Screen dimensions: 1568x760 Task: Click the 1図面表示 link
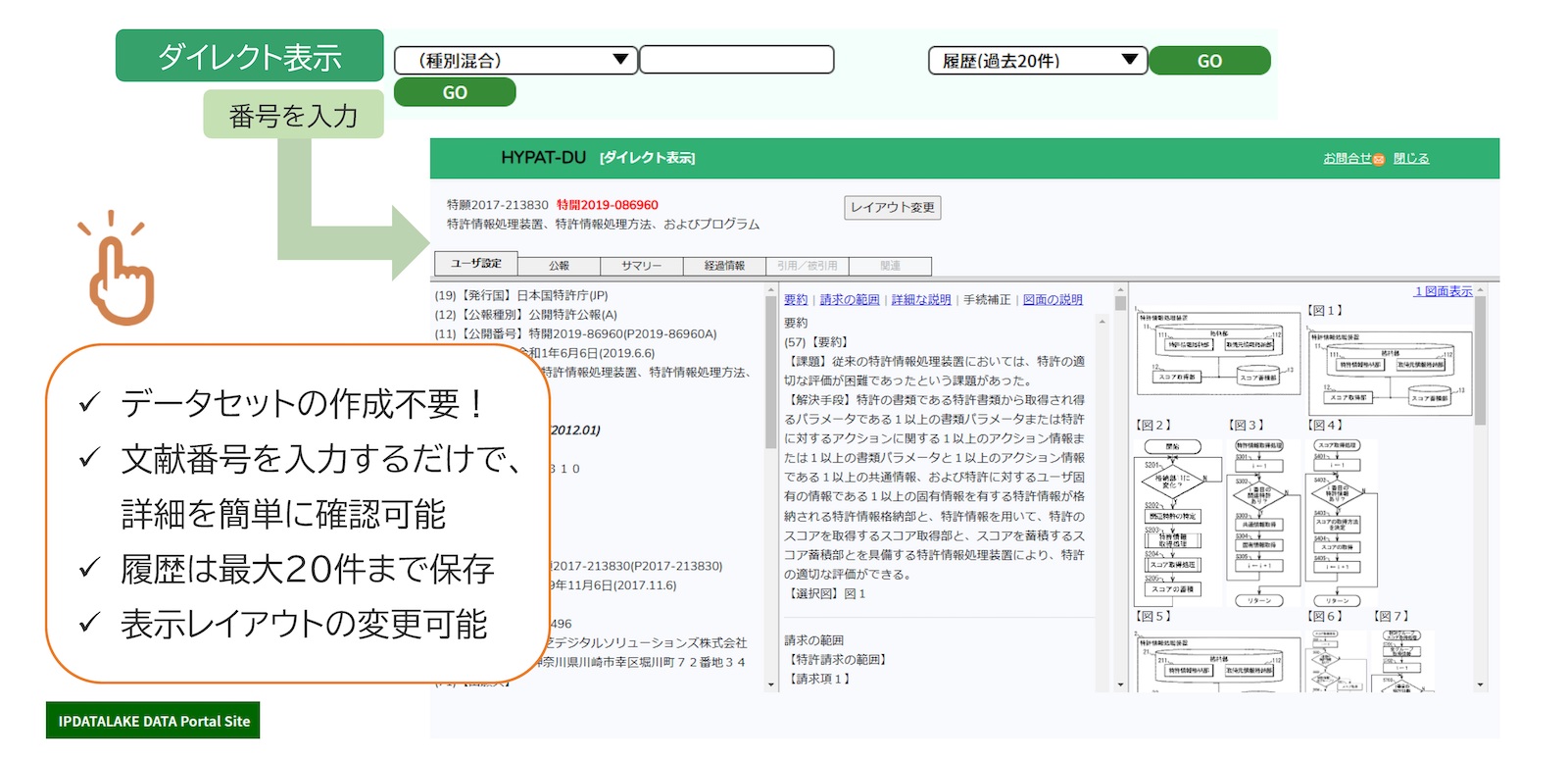(x=1443, y=291)
